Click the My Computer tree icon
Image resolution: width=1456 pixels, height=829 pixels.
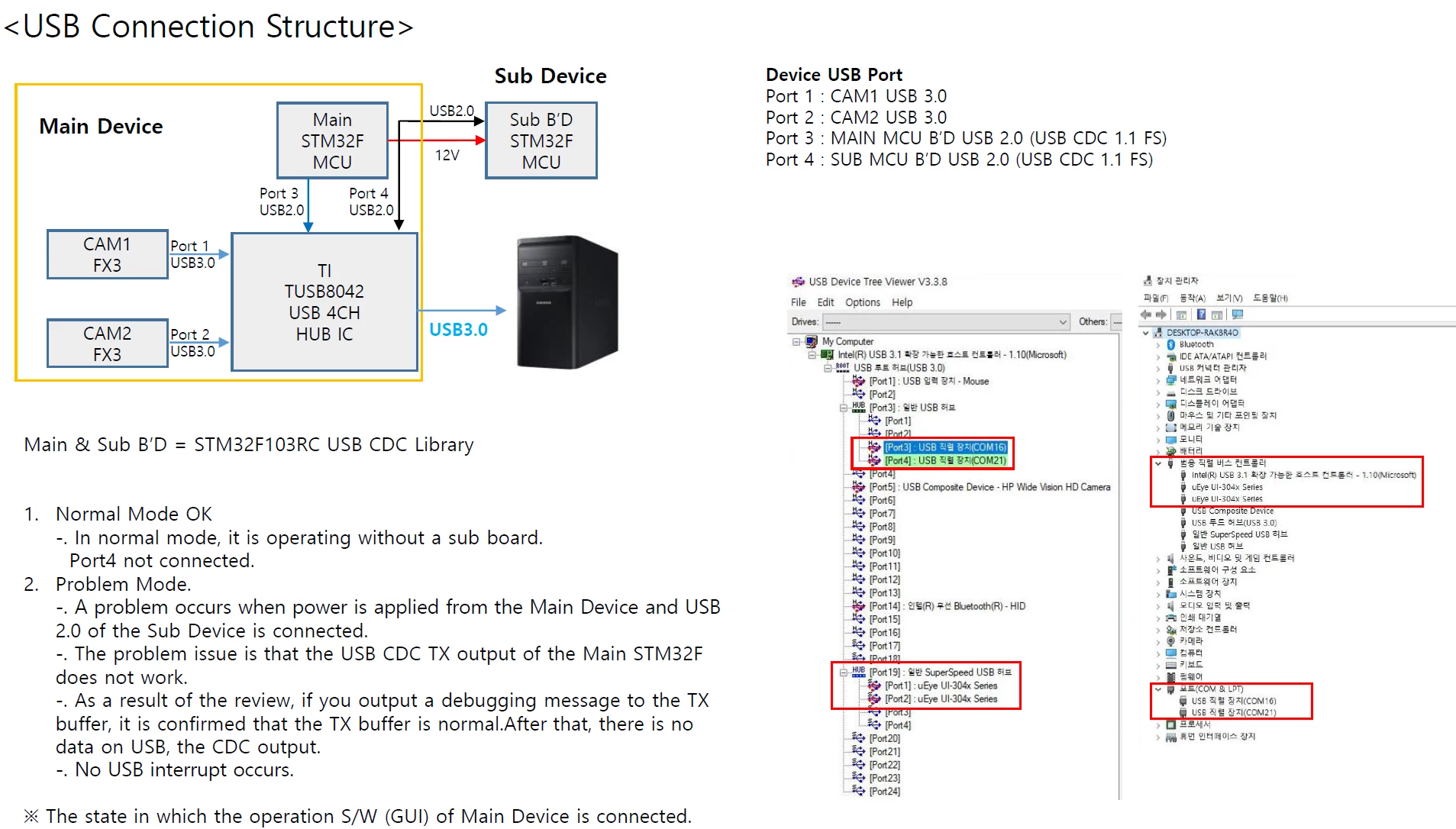tap(812, 341)
